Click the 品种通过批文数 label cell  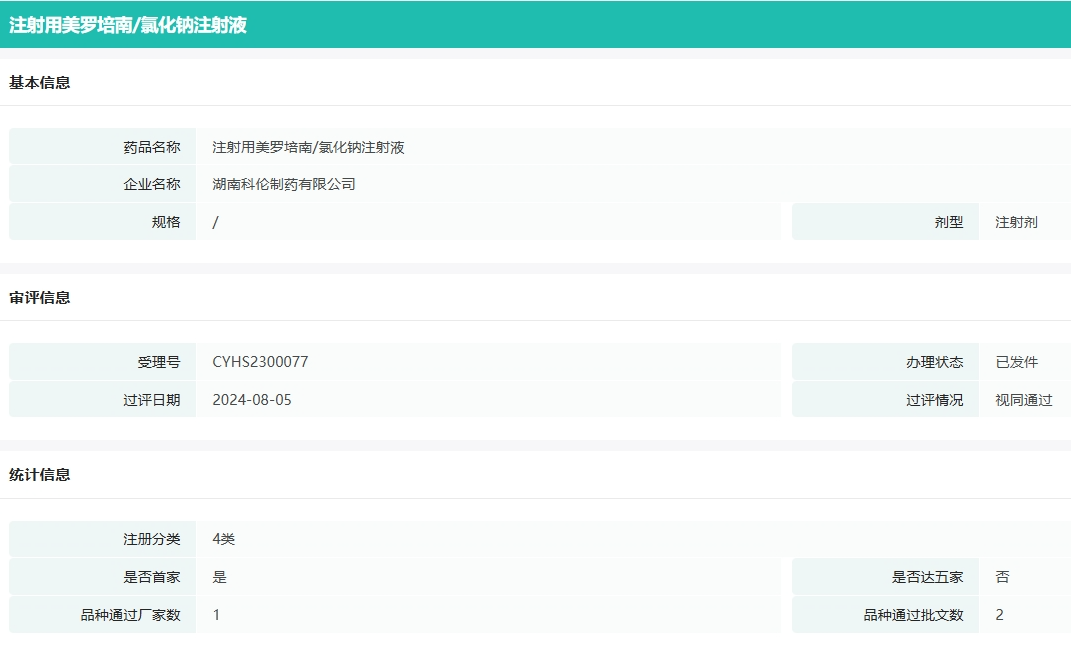885,615
